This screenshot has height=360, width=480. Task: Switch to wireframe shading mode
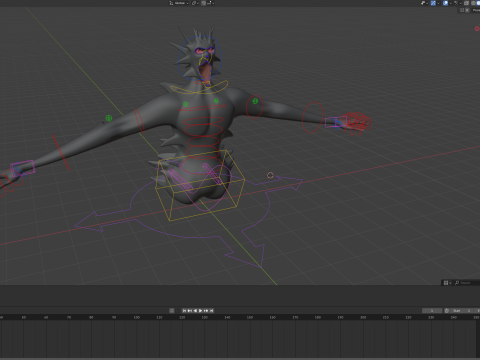pos(474,3)
